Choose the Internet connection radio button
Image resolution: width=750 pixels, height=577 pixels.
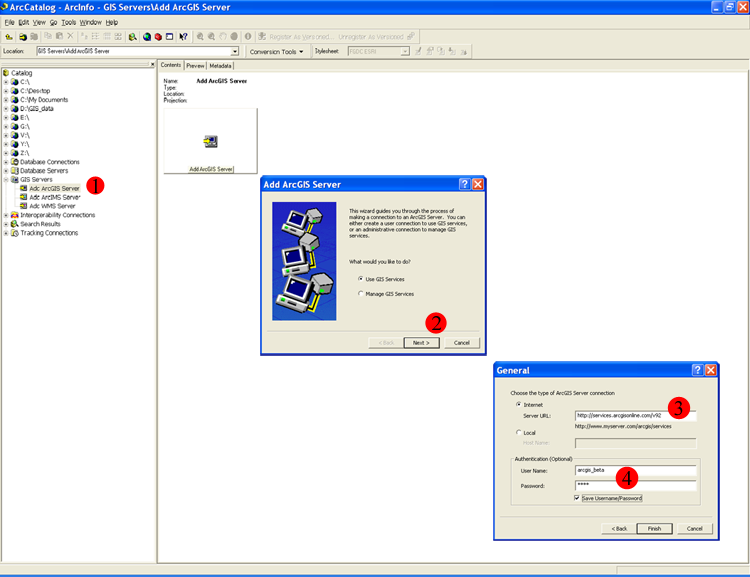(518, 404)
